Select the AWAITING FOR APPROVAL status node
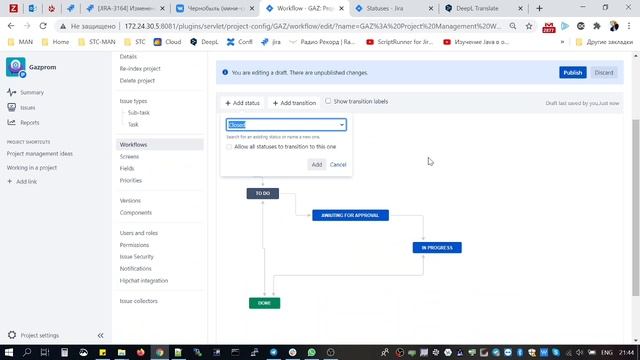The height and width of the screenshot is (360, 640). coord(351,215)
